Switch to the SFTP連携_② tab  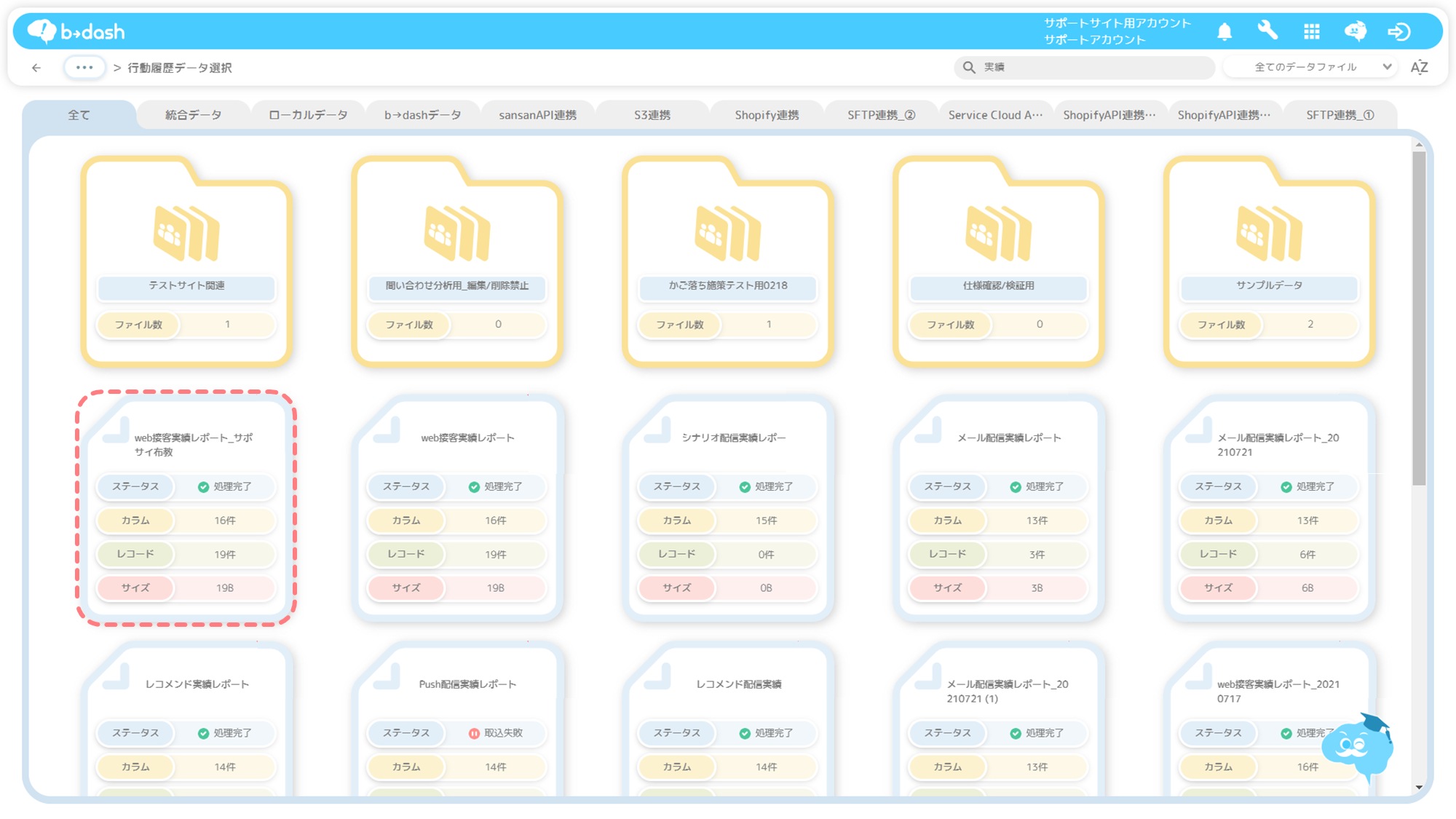(x=882, y=115)
